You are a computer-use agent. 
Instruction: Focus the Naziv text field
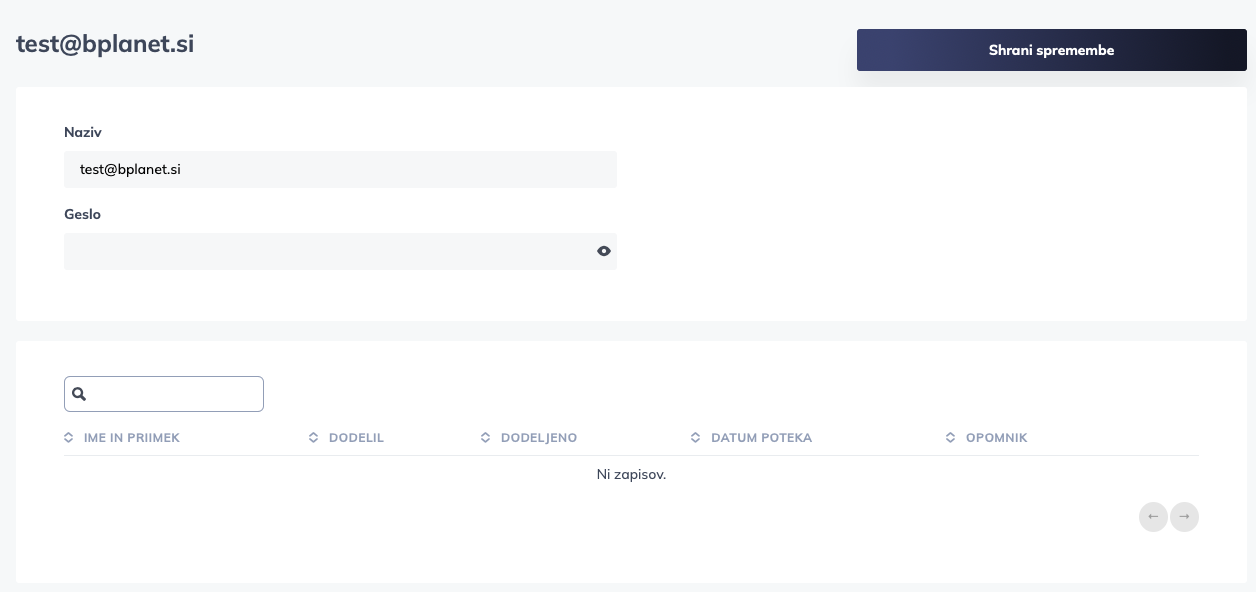(340, 170)
